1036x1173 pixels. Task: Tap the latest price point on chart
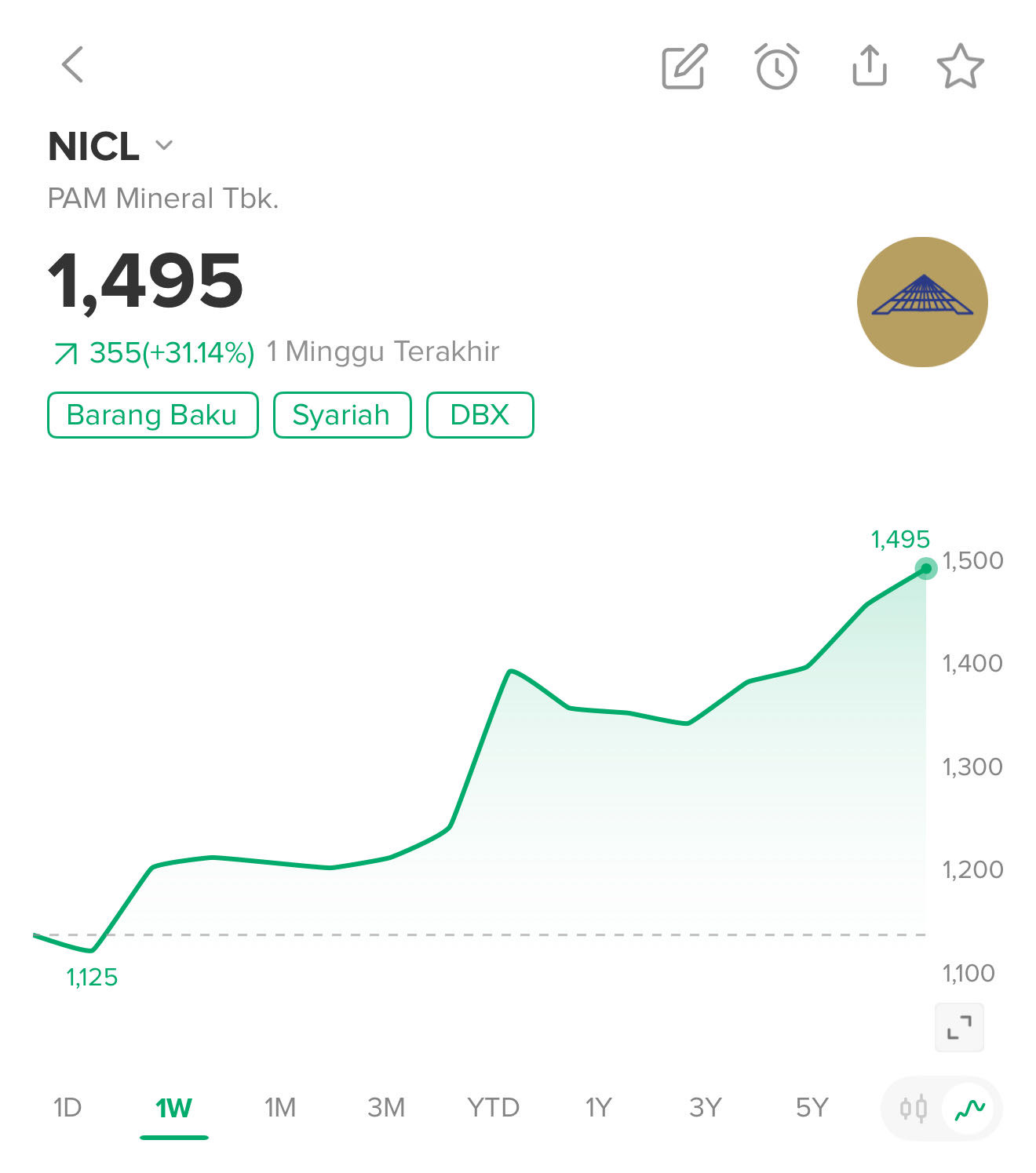click(926, 568)
